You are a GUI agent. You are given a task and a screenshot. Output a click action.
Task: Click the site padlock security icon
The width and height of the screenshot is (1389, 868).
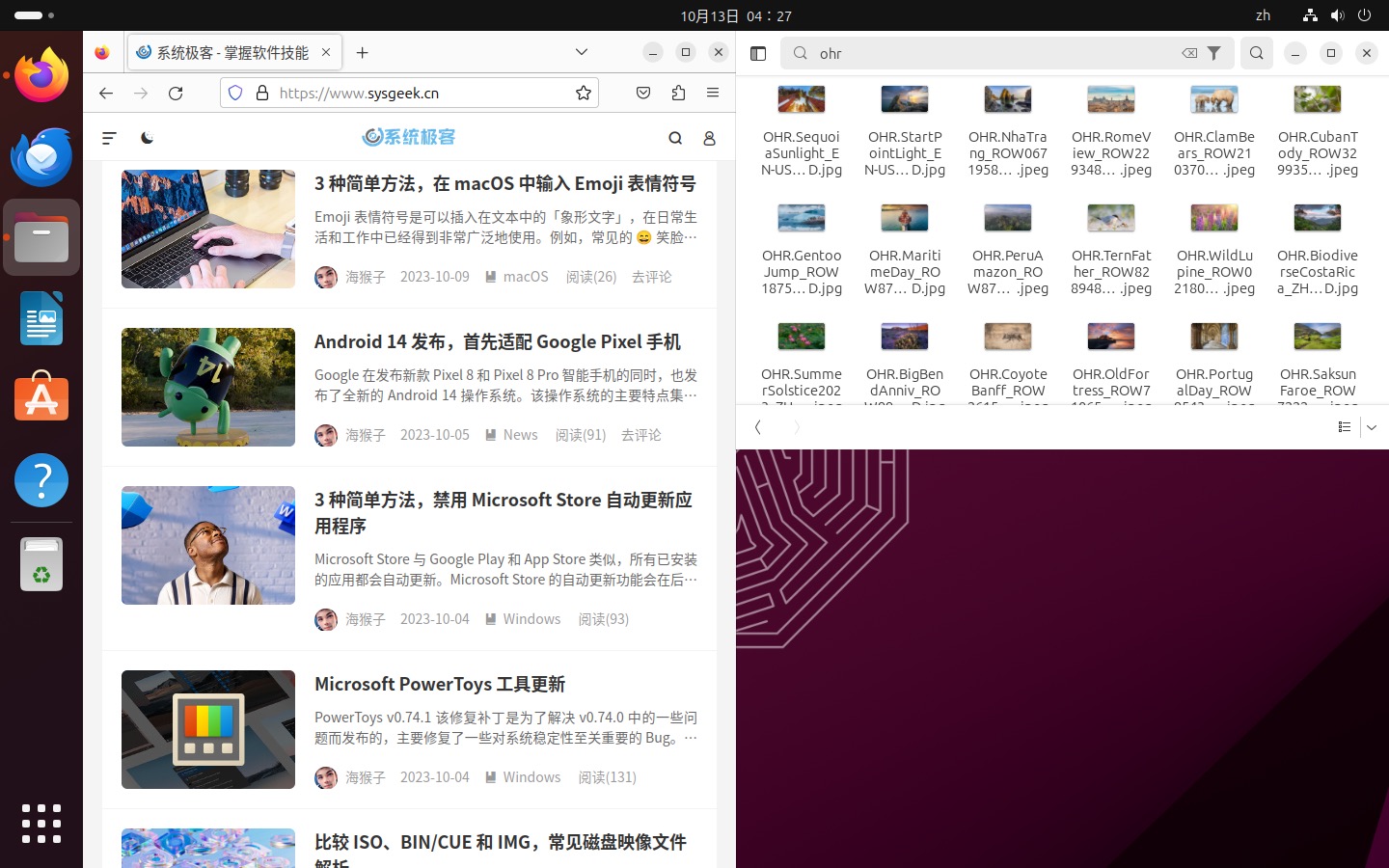click(261, 93)
